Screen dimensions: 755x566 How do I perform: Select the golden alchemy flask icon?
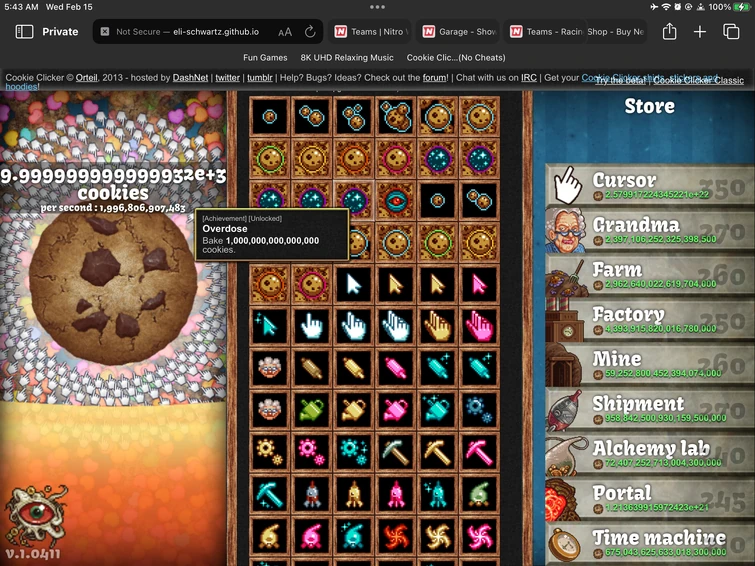[x=269, y=536]
